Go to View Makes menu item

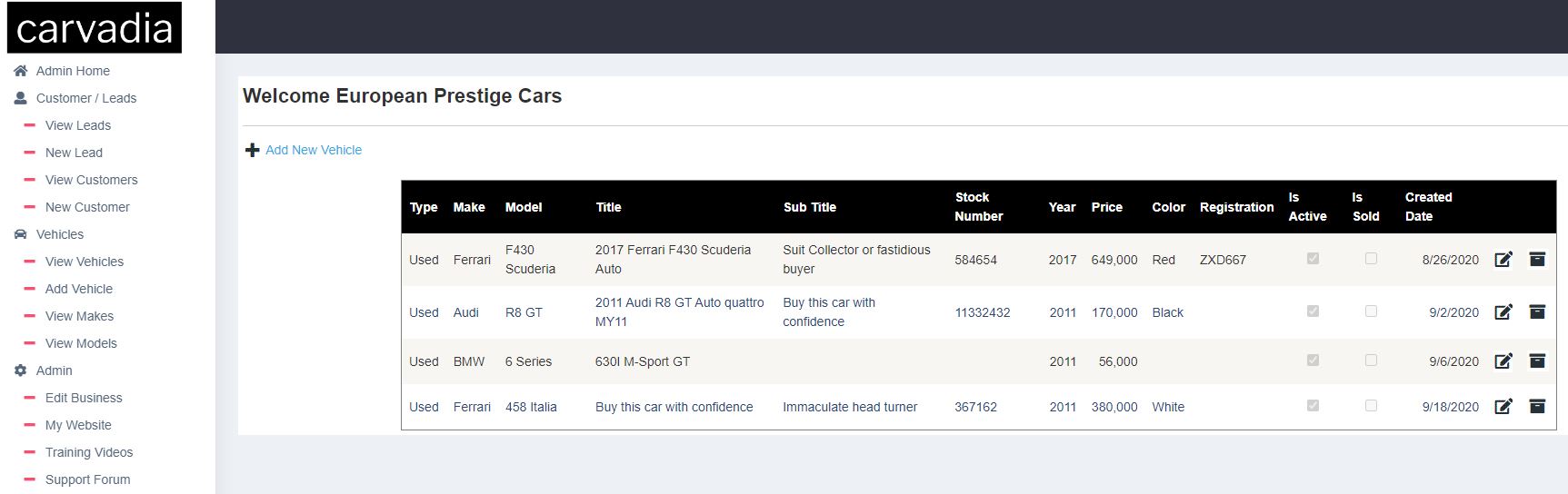pos(79,316)
